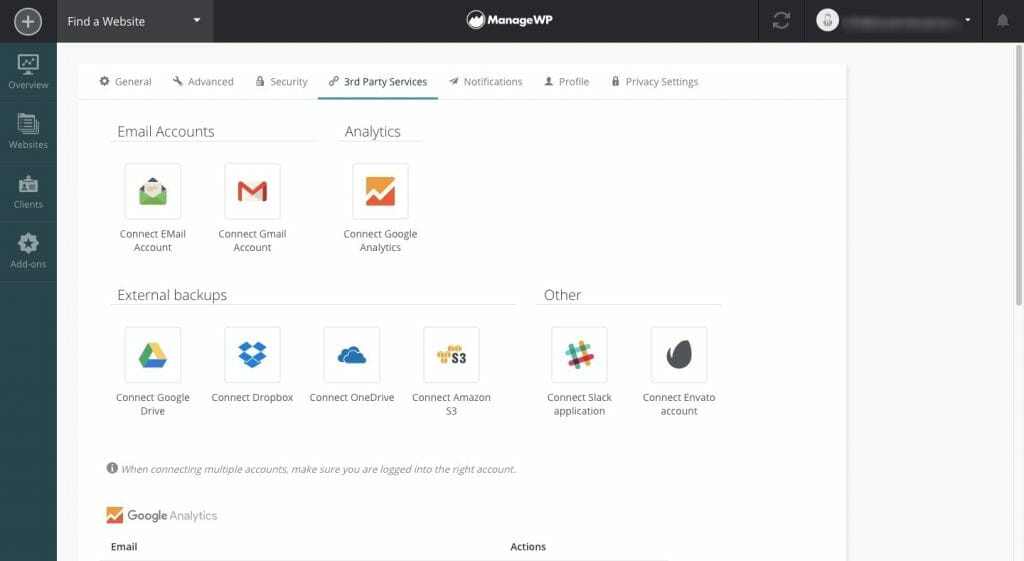This screenshot has height=561, width=1024.
Task: Open the Clients sidebar section
Action: [28, 191]
